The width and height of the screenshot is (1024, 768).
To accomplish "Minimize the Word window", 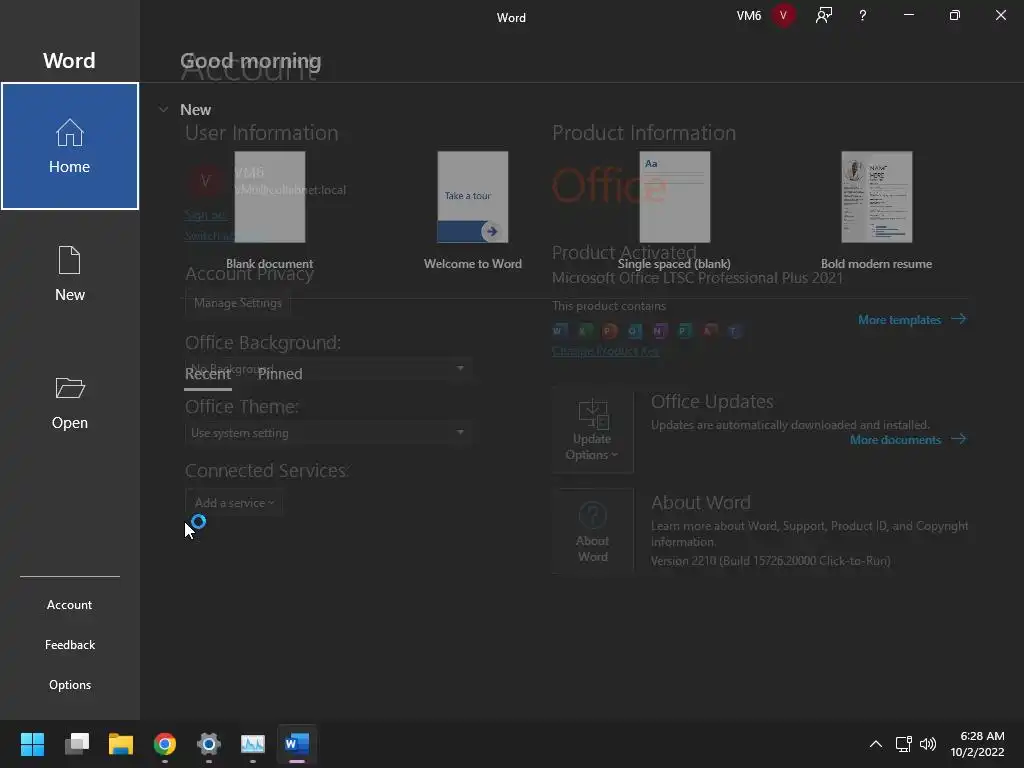I will [x=908, y=15].
